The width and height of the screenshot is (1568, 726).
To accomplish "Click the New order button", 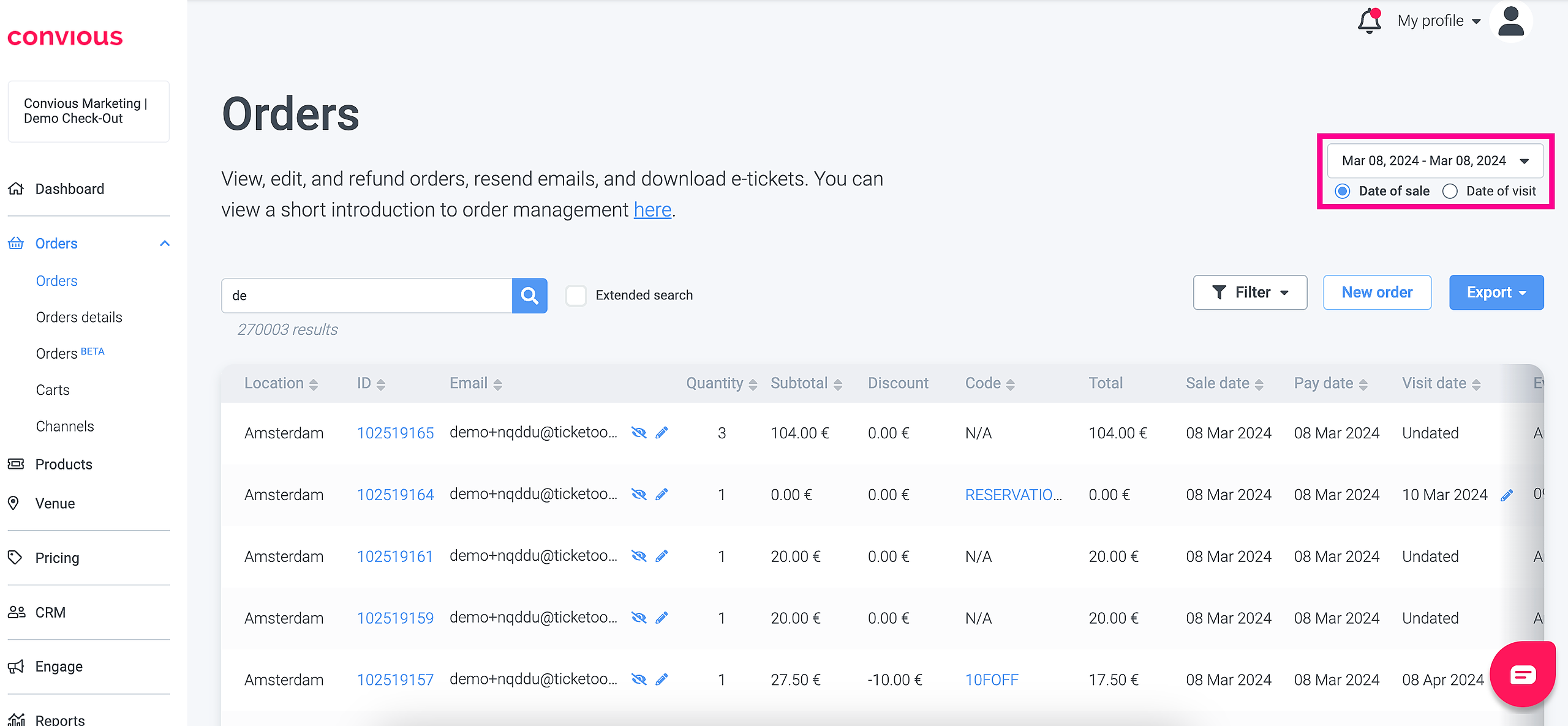I will tap(1377, 293).
